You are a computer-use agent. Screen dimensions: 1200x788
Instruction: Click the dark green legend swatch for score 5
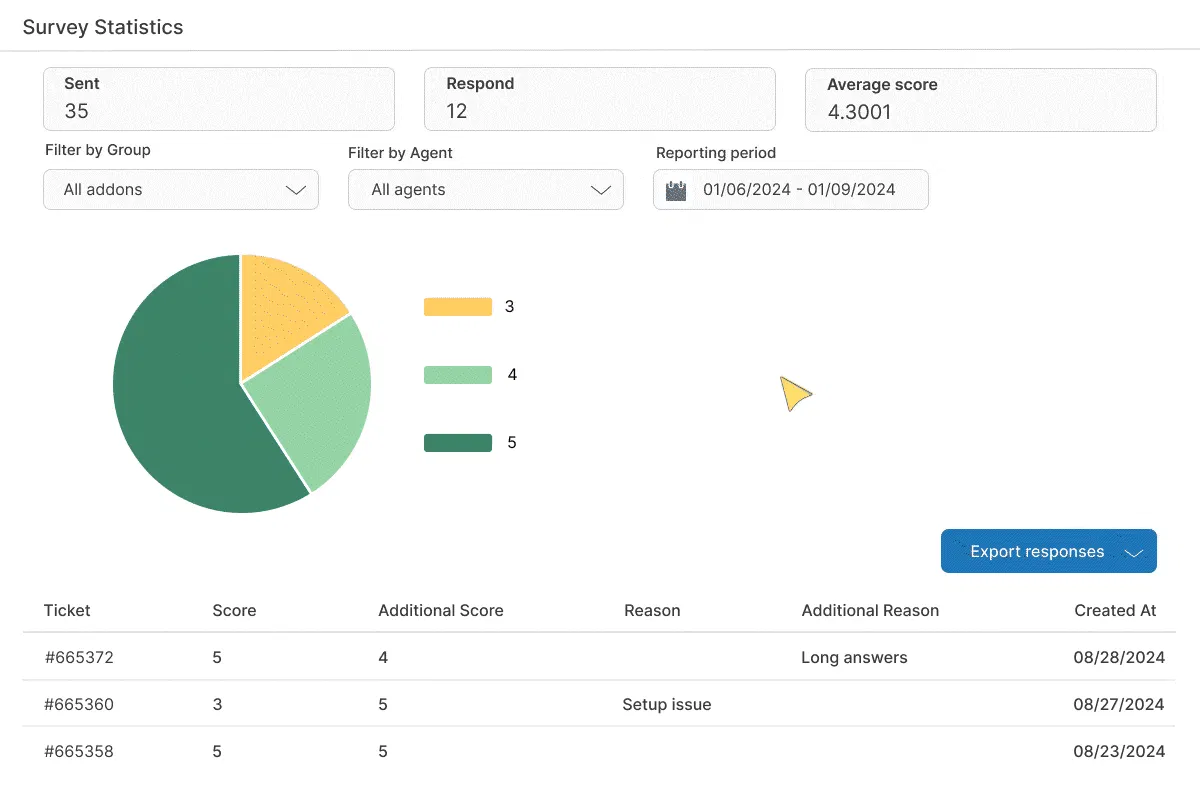point(458,443)
